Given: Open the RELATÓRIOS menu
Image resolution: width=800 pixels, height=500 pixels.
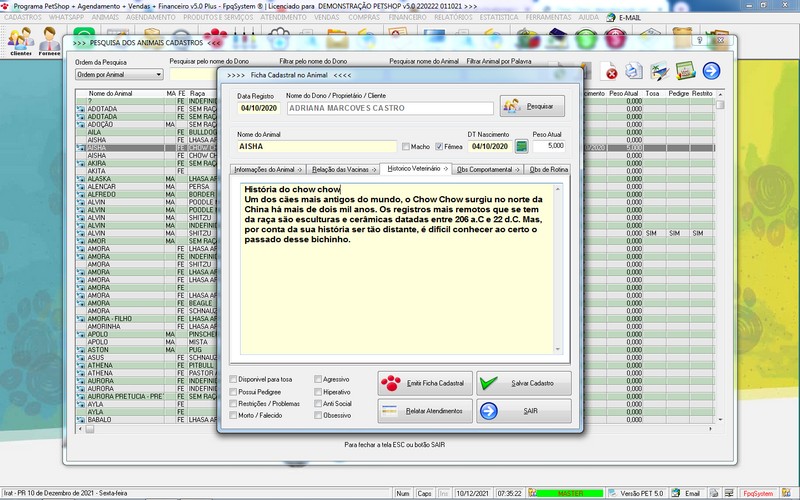Looking at the screenshot, I should coord(453,17).
